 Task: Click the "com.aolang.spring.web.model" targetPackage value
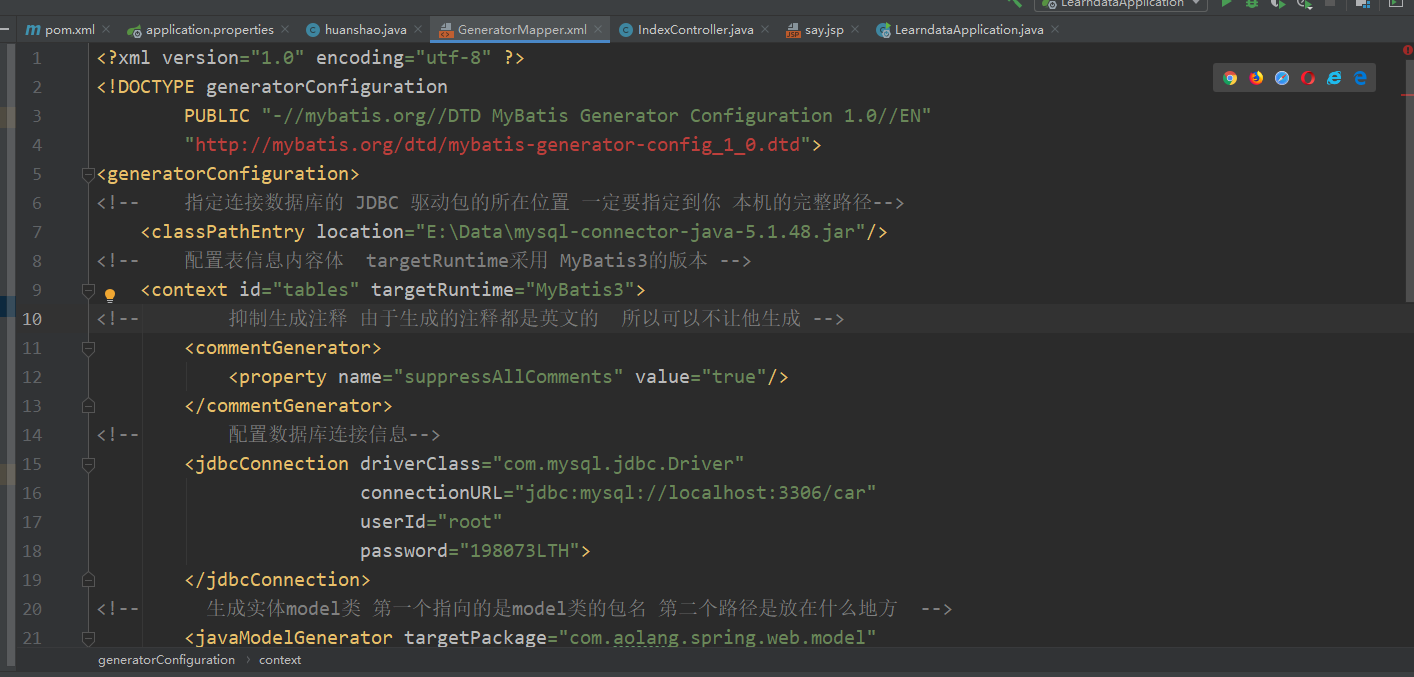[718, 638]
